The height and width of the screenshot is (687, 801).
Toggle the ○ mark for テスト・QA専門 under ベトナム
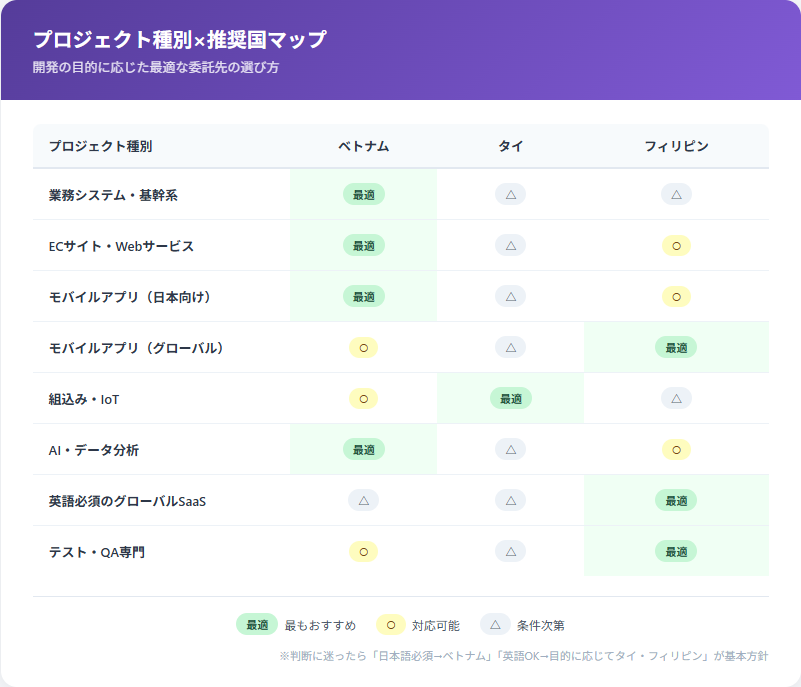[364, 551]
